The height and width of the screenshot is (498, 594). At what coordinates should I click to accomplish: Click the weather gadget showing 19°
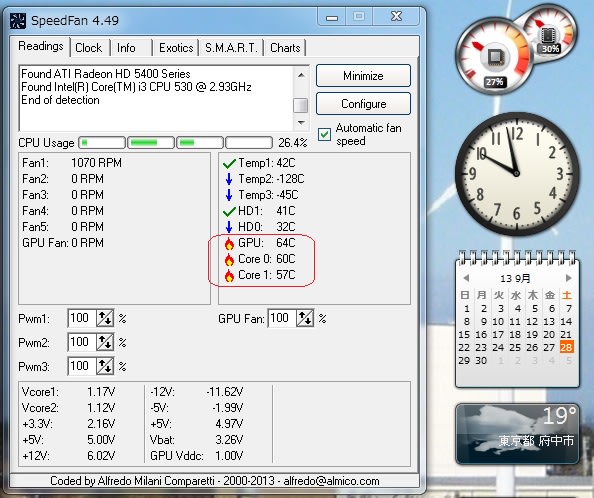click(x=517, y=434)
